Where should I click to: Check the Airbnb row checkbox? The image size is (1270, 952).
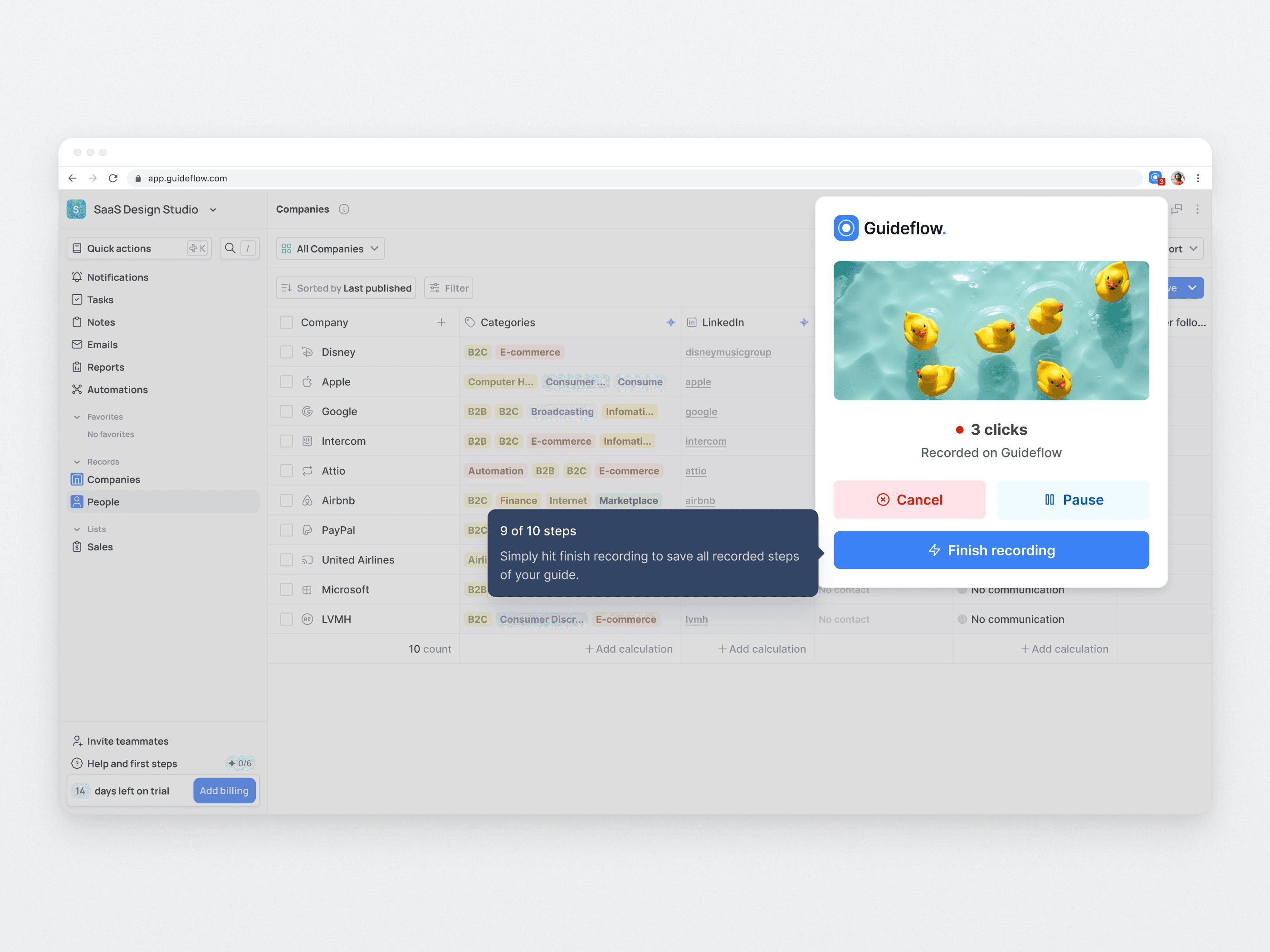287,500
